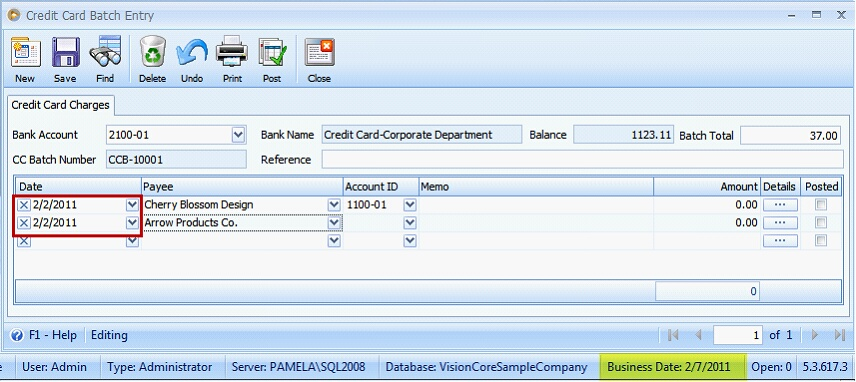The height and width of the screenshot is (382, 856).
Task: Open Details button on the empty row
Action: pyautogui.click(x=780, y=241)
